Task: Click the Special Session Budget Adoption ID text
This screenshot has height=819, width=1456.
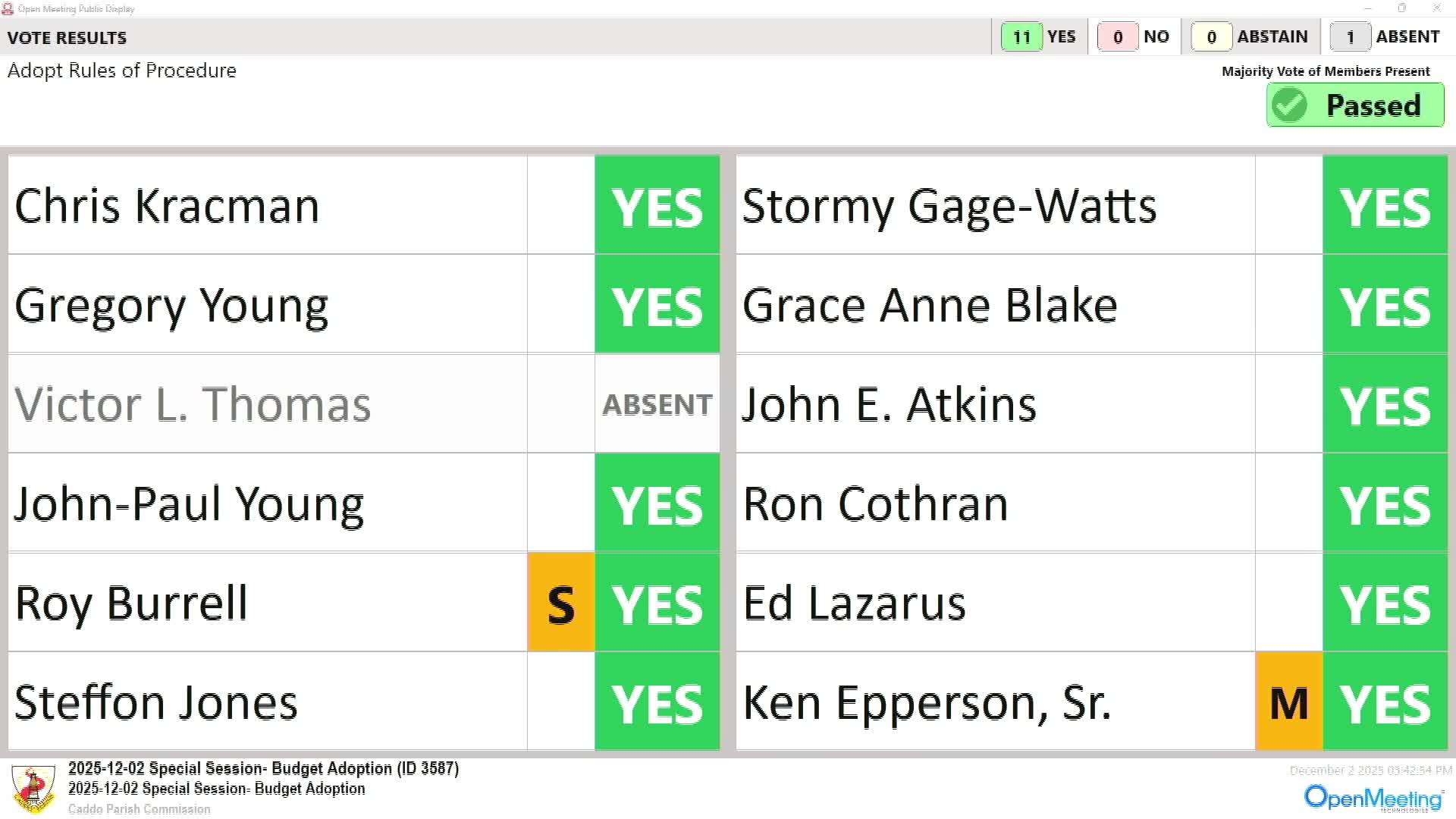Action: pos(263,768)
